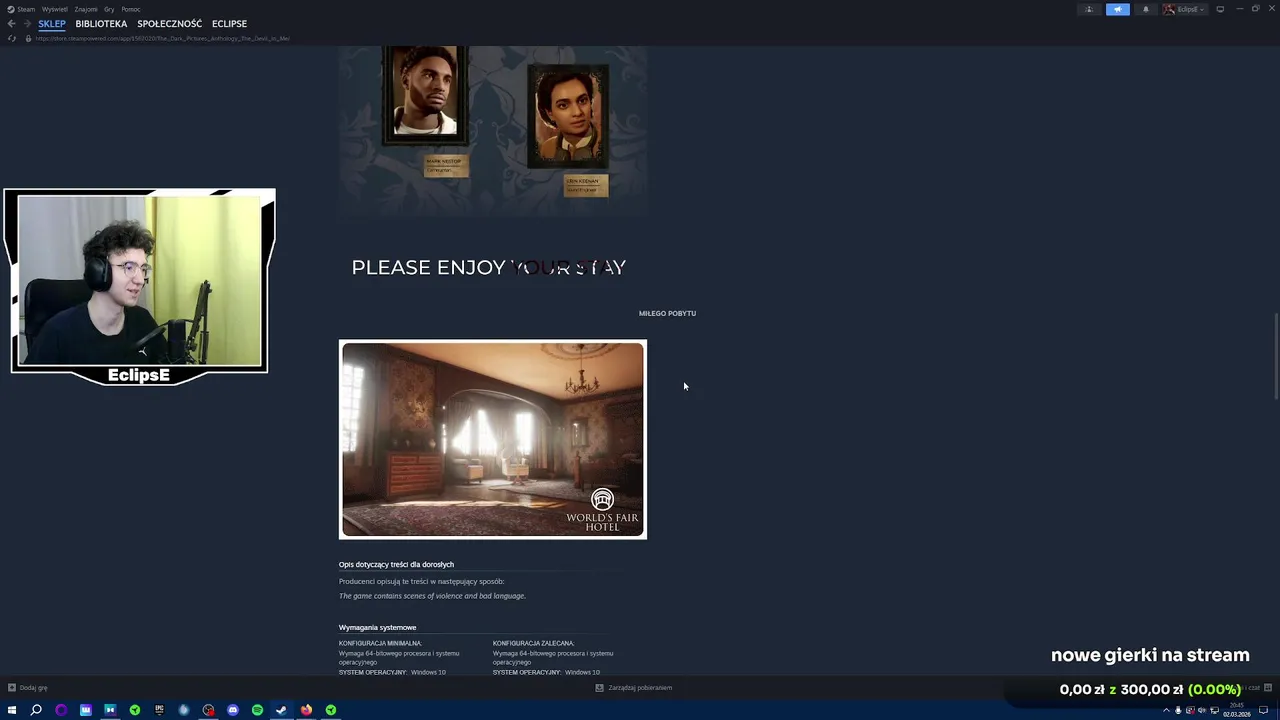The width and height of the screenshot is (1280, 720).
Task: Open Windows search from taskbar
Action: point(36,710)
